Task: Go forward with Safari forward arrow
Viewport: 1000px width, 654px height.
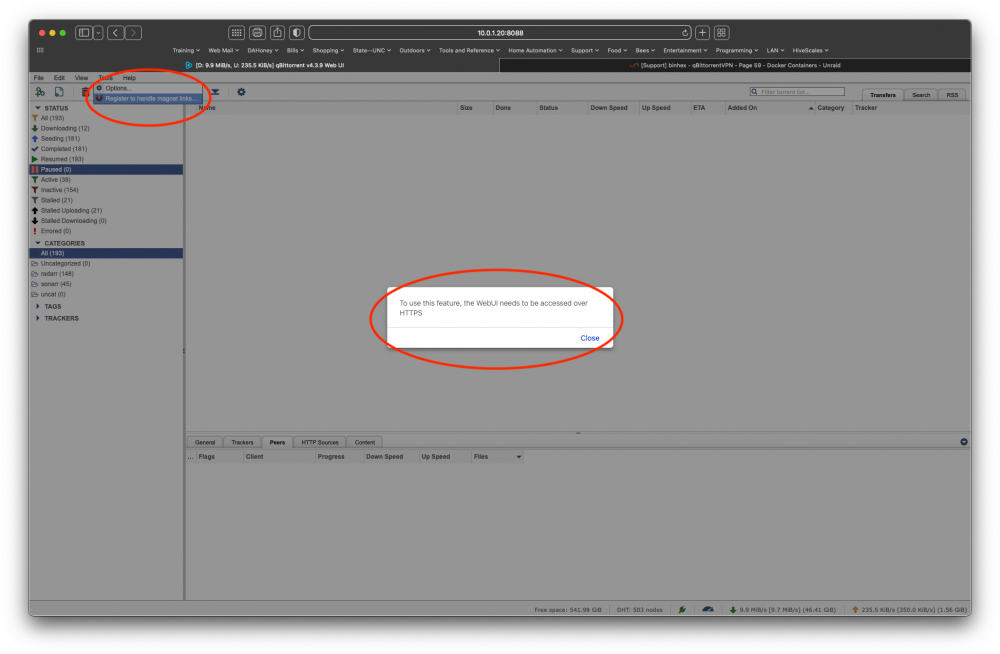Action: (x=133, y=33)
